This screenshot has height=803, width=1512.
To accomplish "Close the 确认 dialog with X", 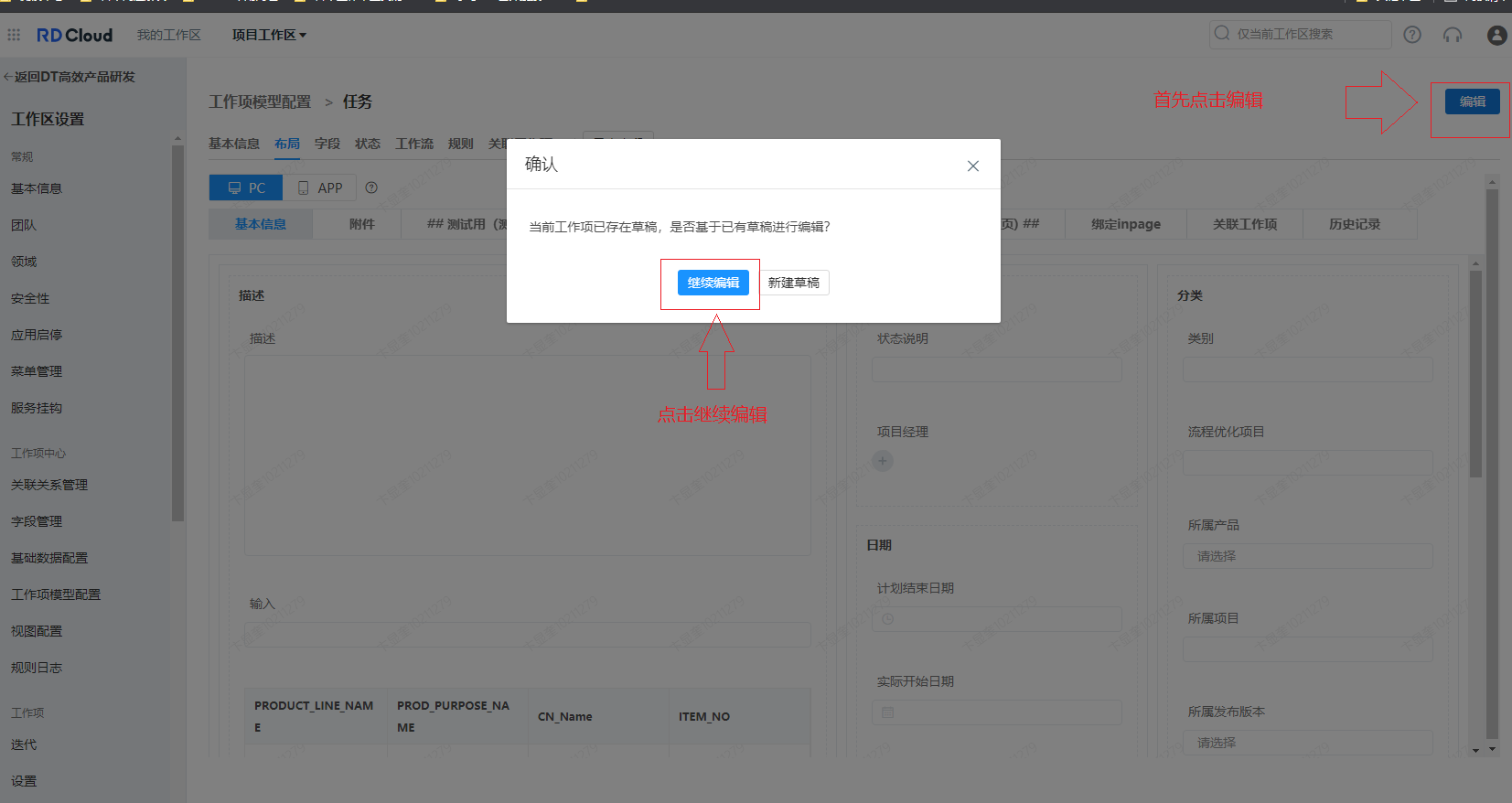I will 973,166.
